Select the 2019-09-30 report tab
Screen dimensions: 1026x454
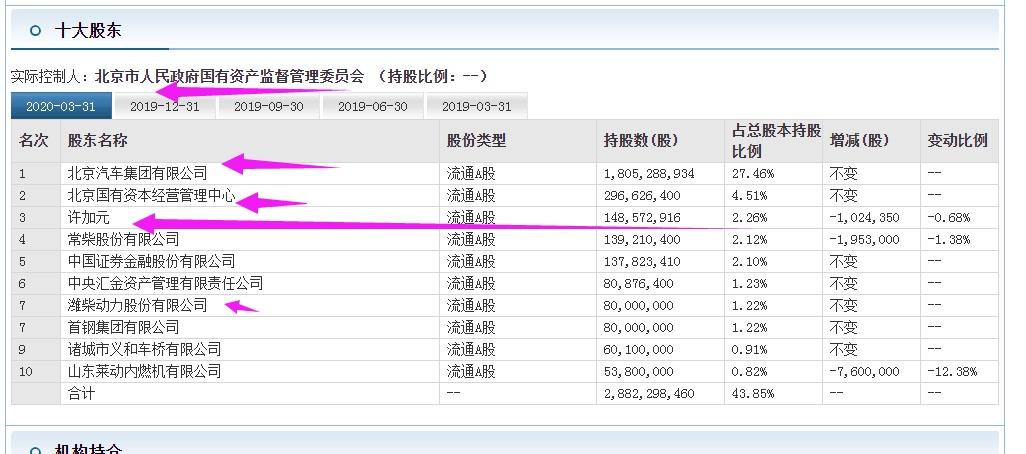269,106
